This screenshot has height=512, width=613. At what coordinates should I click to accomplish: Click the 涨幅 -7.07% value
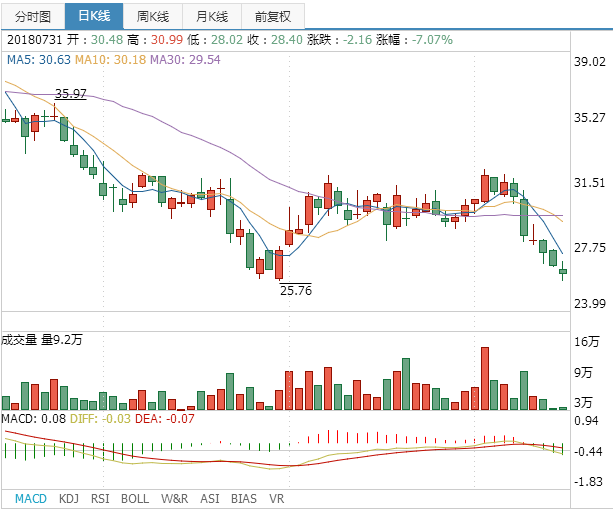click(x=414, y=39)
